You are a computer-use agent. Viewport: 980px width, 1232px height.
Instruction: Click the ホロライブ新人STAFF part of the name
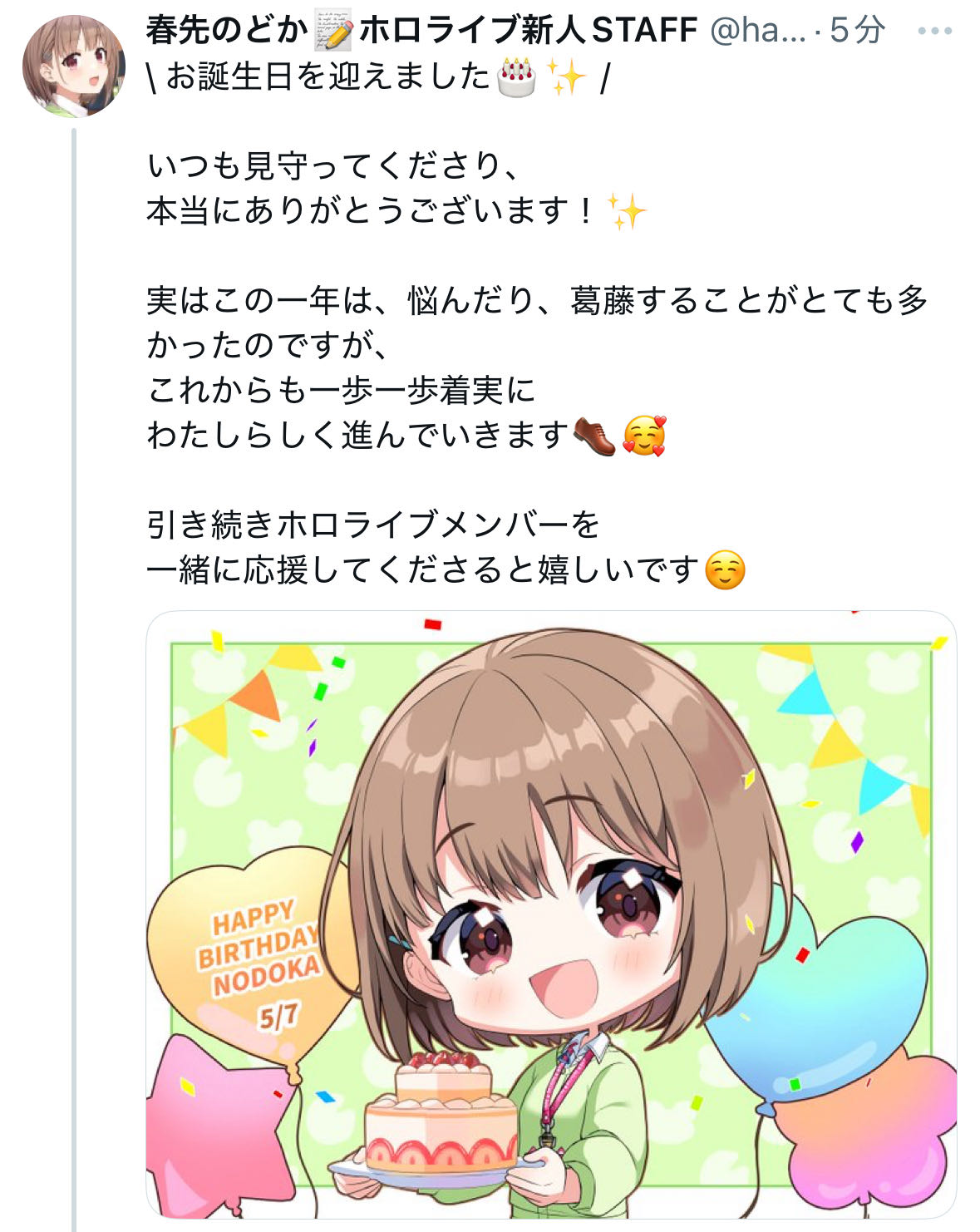coord(528,32)
